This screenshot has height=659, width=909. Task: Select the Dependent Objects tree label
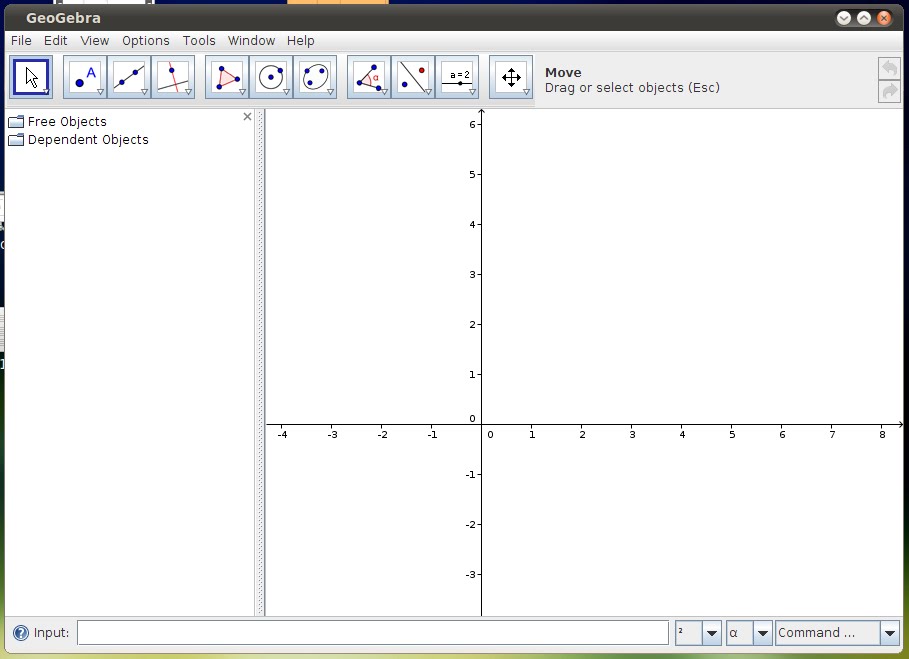tap(88, 140)
